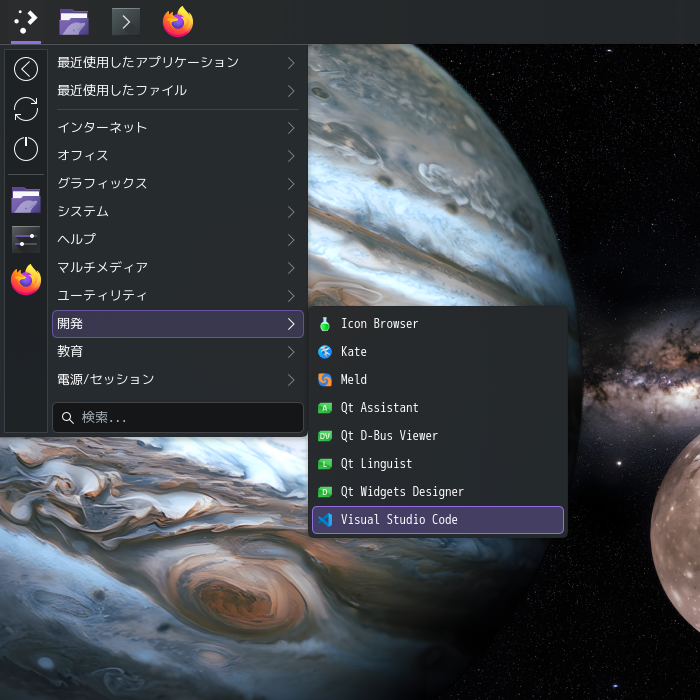Viewport: 700px width, 700px height.
Task: Click chevron on the highlighted 開発 row
Action: (291, 324)
